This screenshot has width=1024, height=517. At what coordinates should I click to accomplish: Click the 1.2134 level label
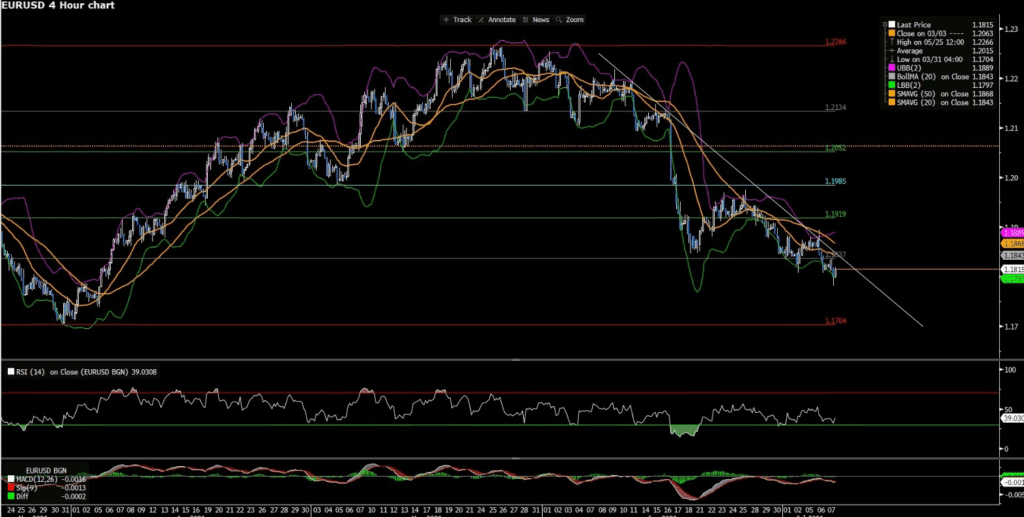835,107
